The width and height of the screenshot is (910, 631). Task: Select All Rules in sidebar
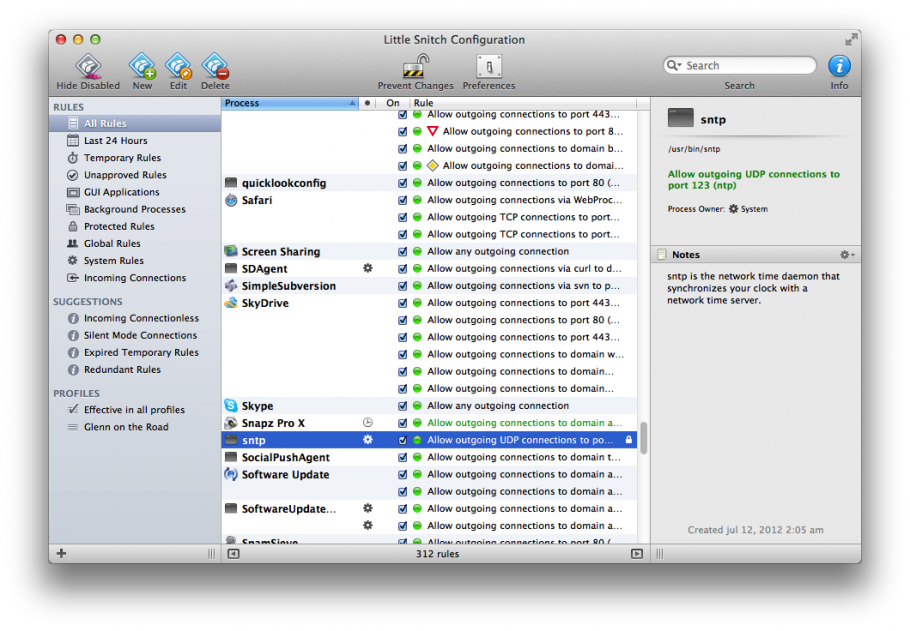(x=135, y=123)
